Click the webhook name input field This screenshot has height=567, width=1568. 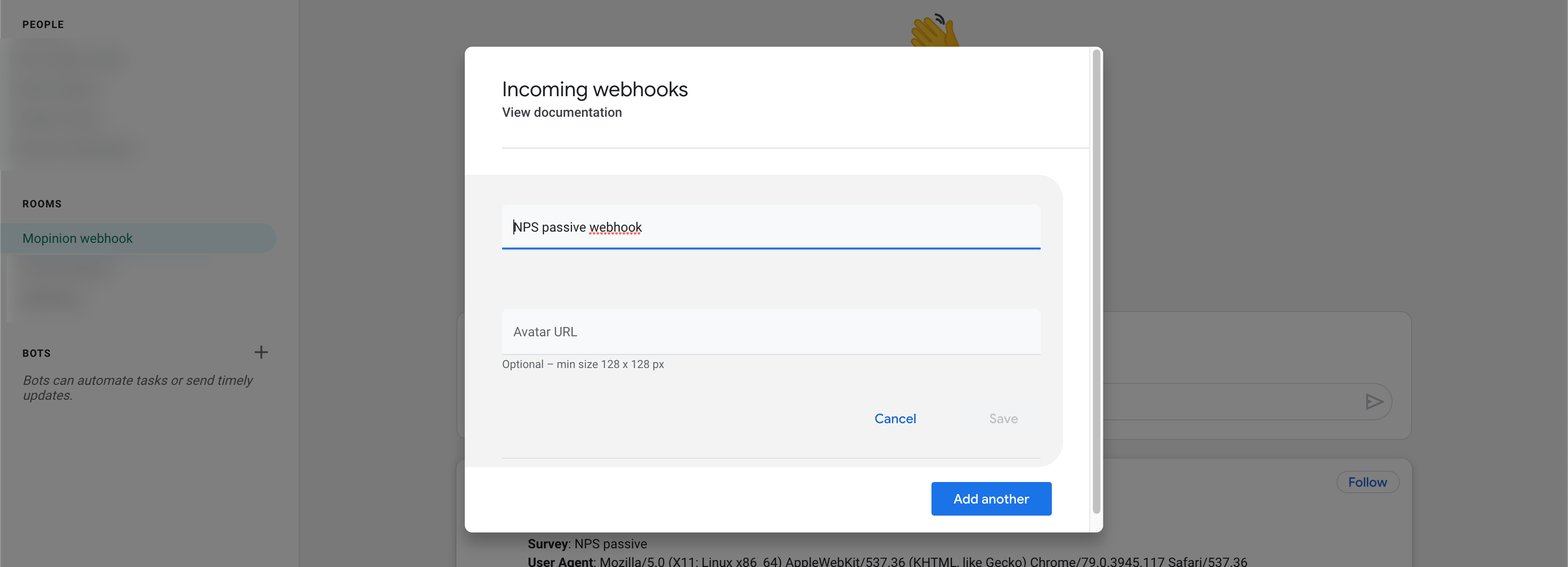(770, 227)
